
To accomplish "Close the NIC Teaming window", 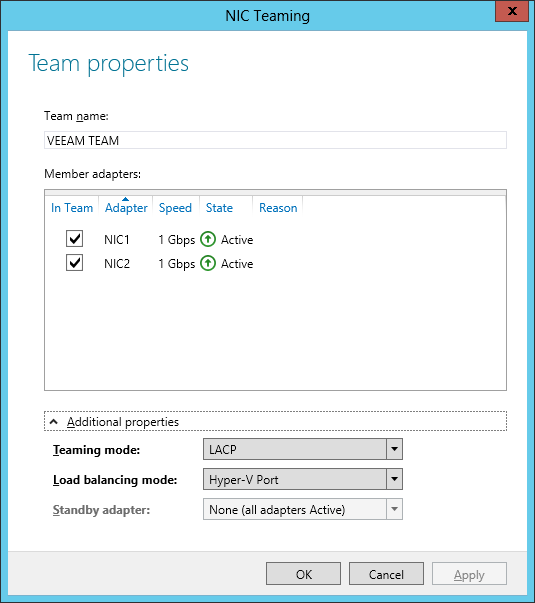I will (x=512, y=11).
